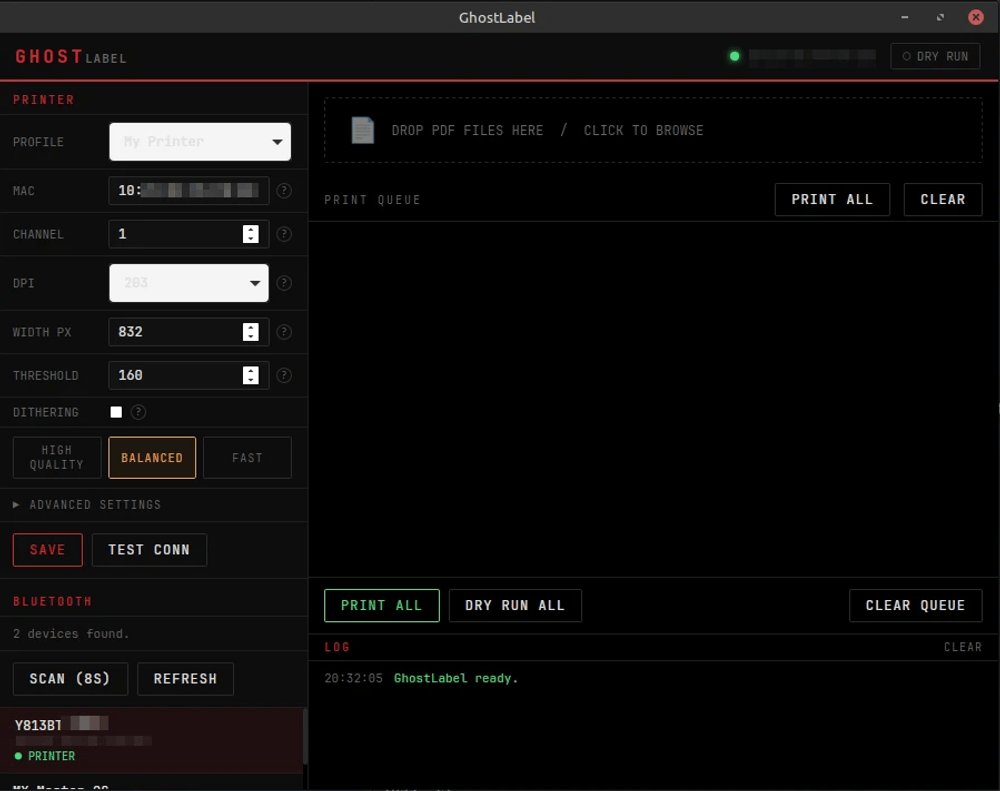Screen dimensions: 1000x791
Task: Click the CHANNEL help question icon
Action: click(284, 234)
